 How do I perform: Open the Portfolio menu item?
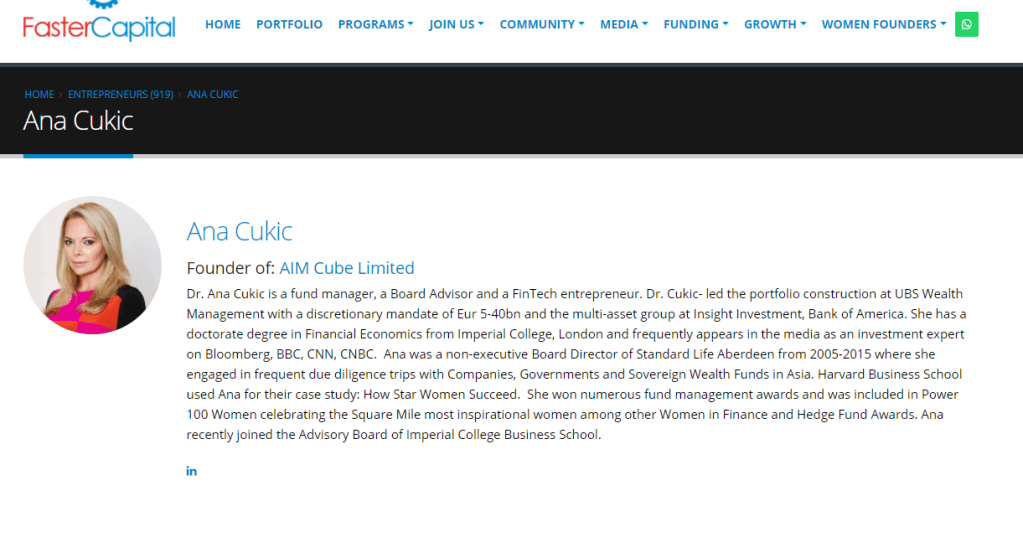289,24
